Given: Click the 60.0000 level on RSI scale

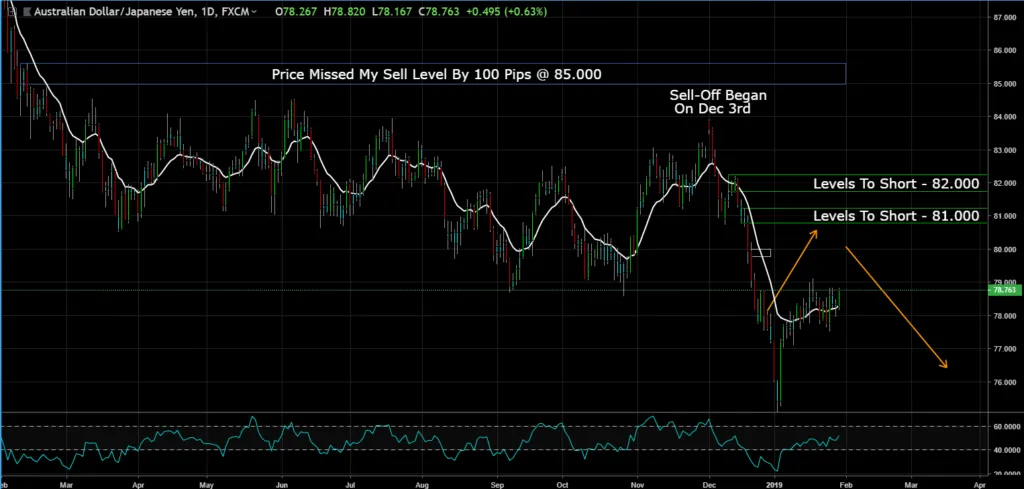Looking at the screenshot, I should [1003, 426].
